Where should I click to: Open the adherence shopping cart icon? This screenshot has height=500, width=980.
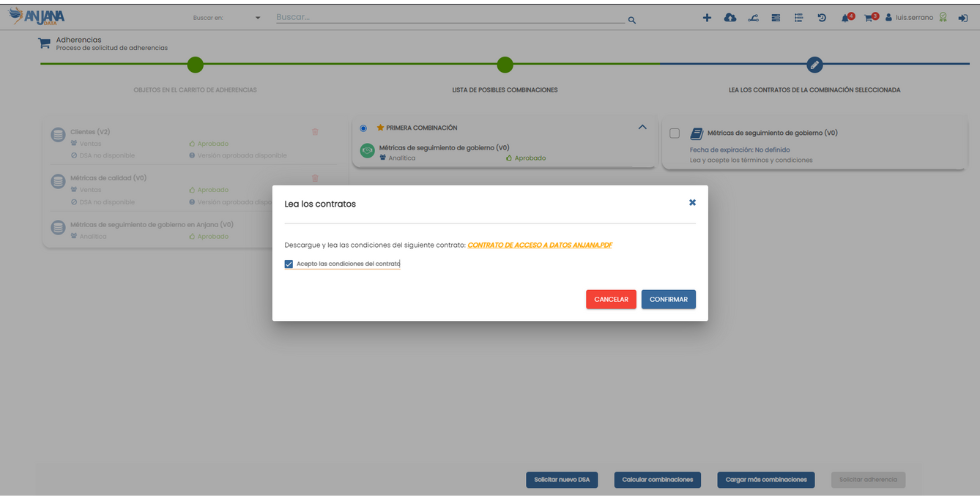[870, 18]
